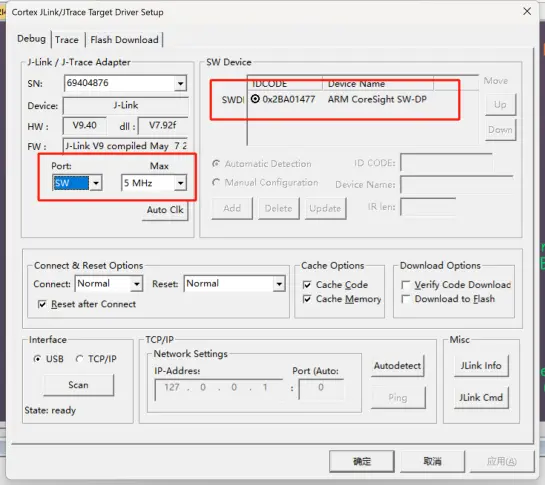The image size is (545, 485).
Task: Open the Connect Normal dropdown
Action: coord(137,284)
